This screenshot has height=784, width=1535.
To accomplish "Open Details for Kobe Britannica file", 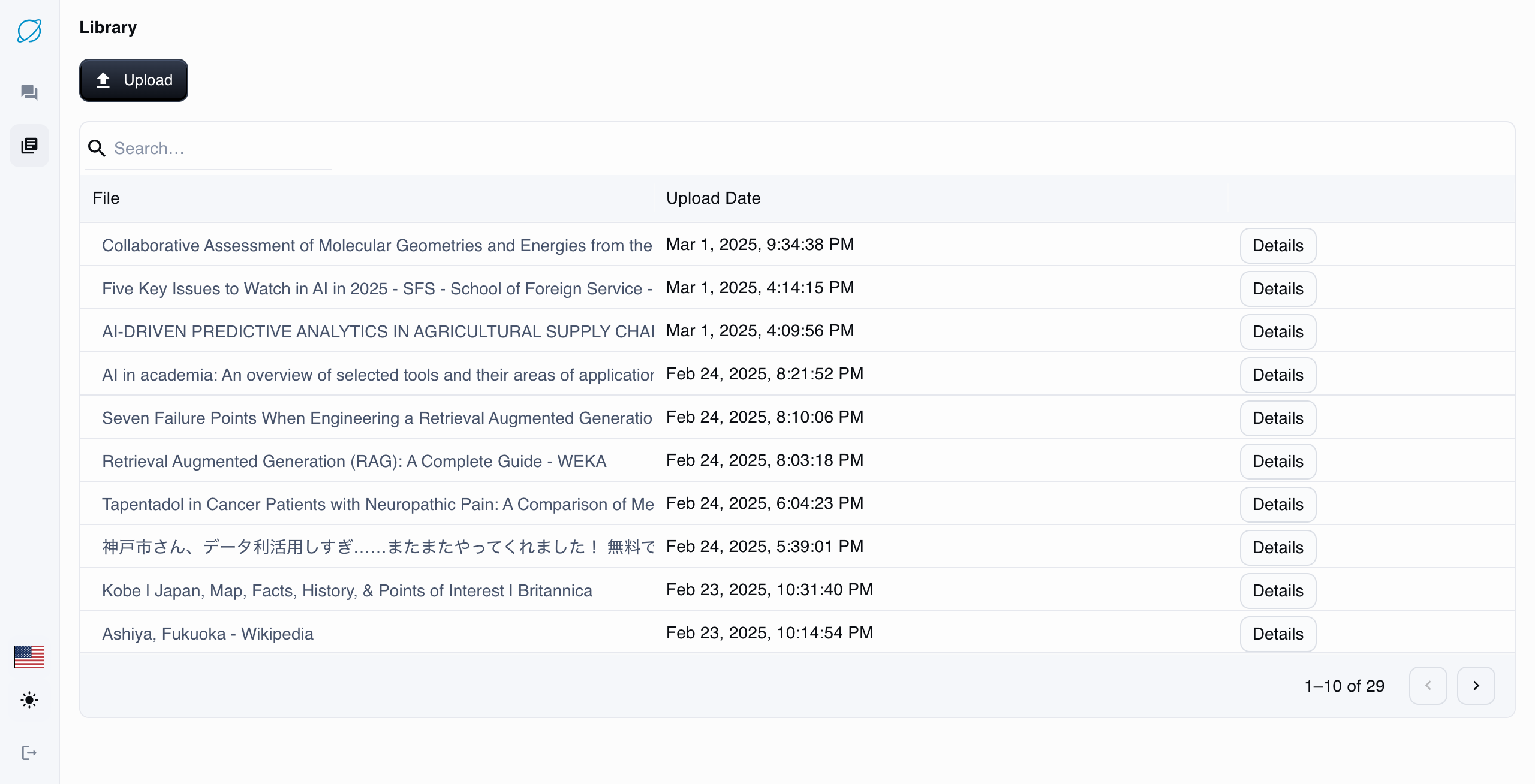I will [1277, 590].
